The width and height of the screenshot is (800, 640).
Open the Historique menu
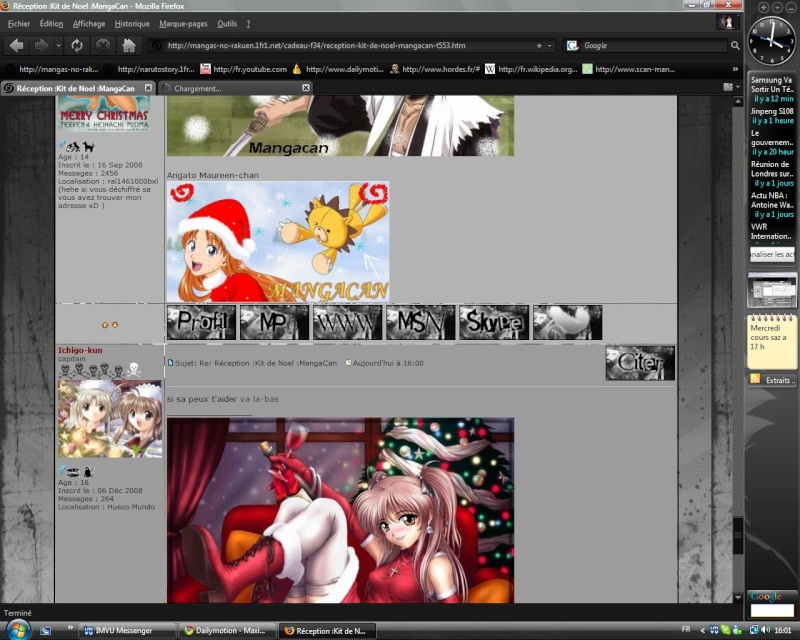(x=132, y=23)
